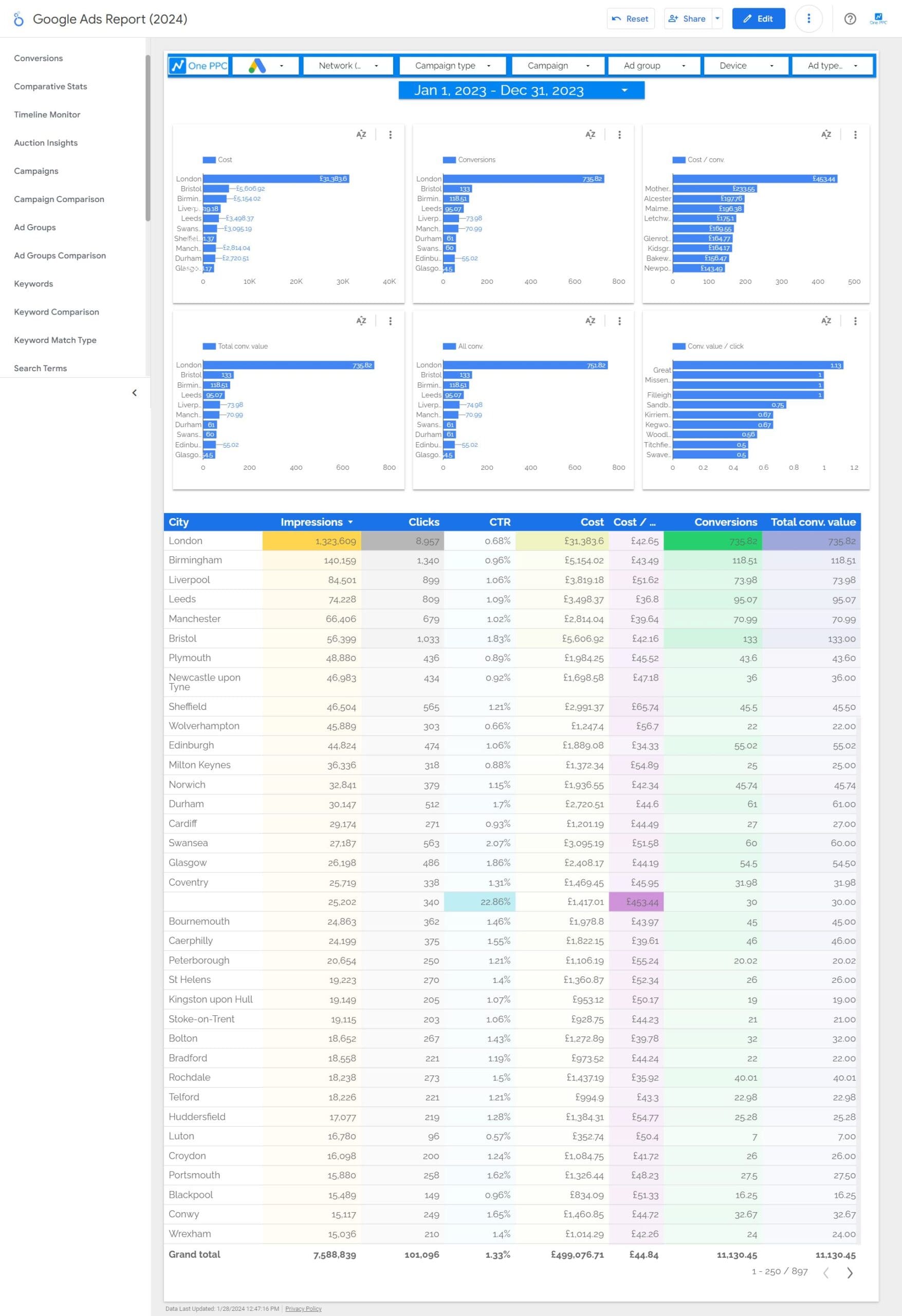Sort the All conv. chart with AZ icon
902x1316 pixels.
(x=590, y=321)
